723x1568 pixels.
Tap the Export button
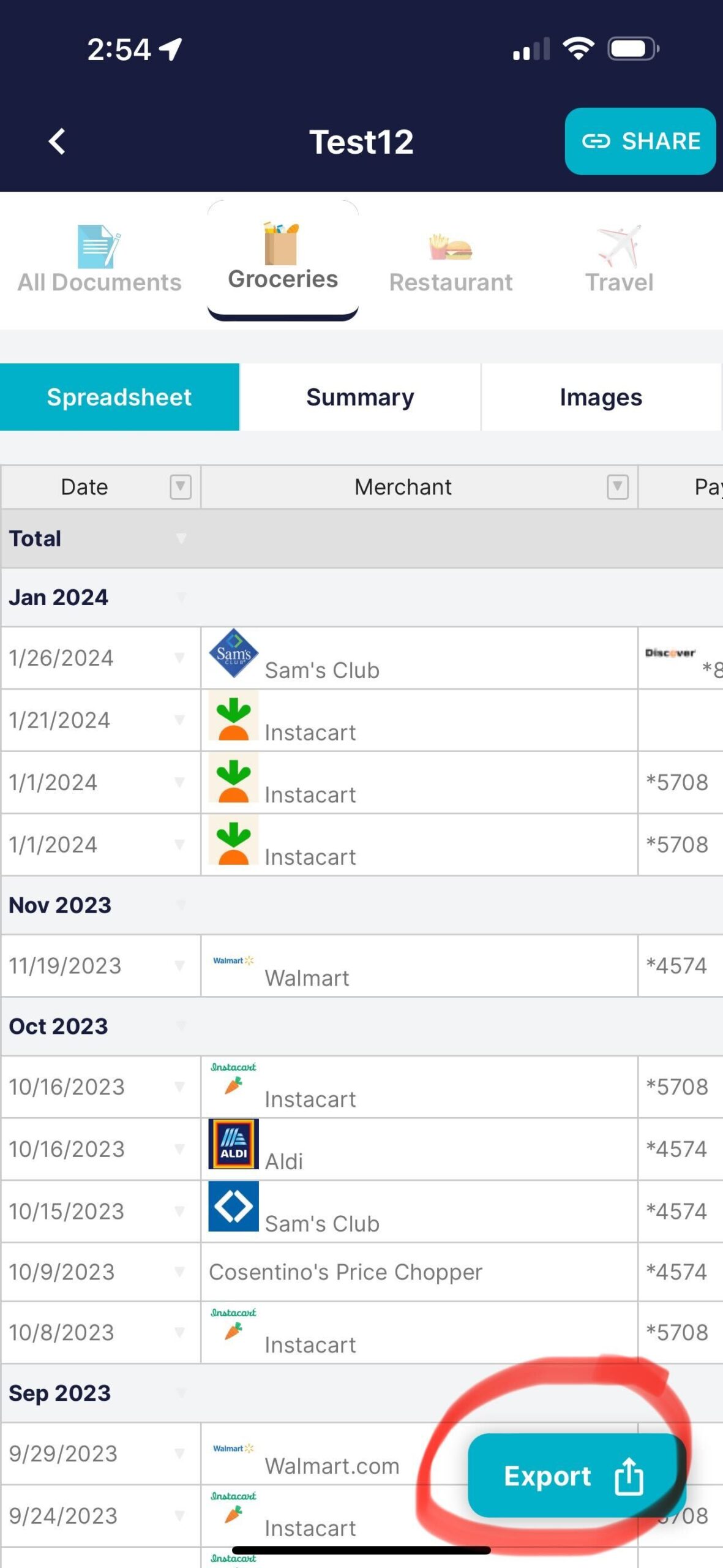click(x=573, y=1476)
